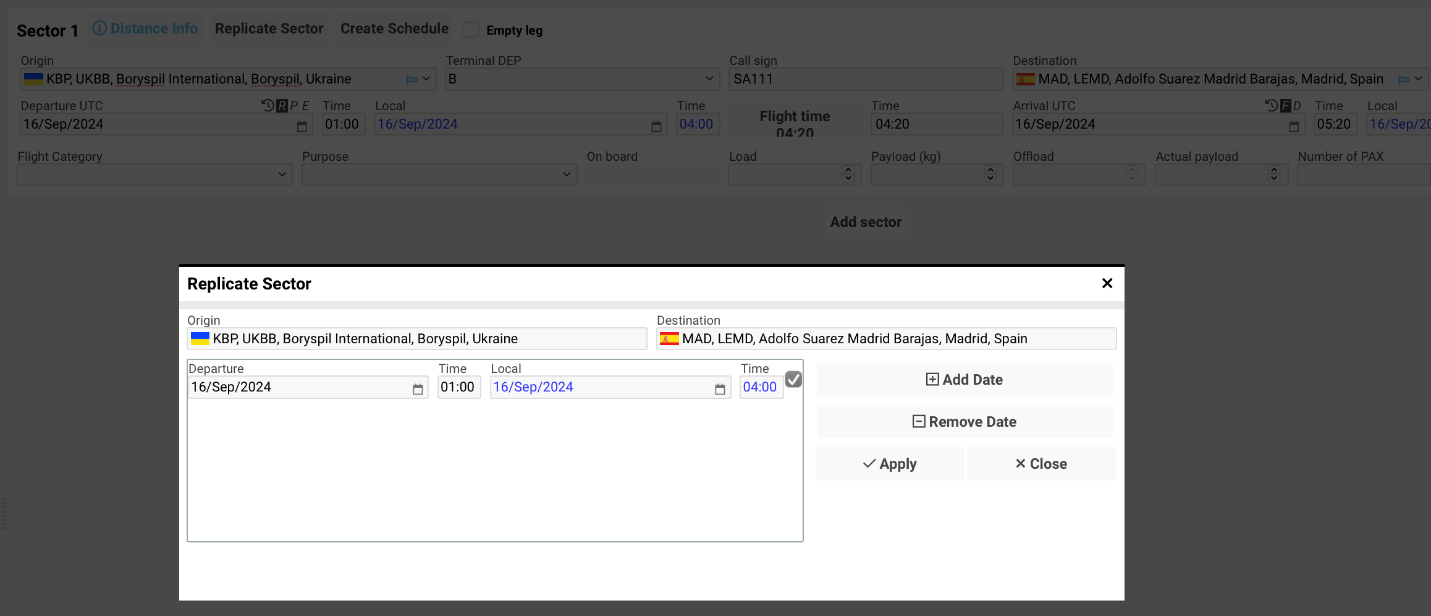Click the increment stepper on Payload (kg)
The height and width of the screenshot is (616, 1431).
[x=992, y=169]
